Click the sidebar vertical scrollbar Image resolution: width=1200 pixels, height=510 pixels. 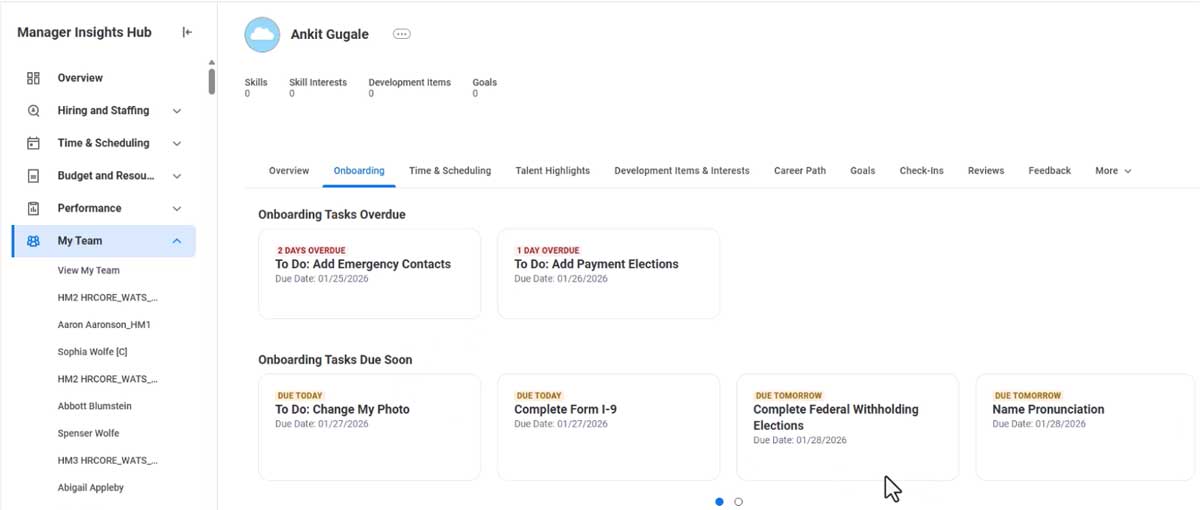pyautogui.click(x=211, y=80)
